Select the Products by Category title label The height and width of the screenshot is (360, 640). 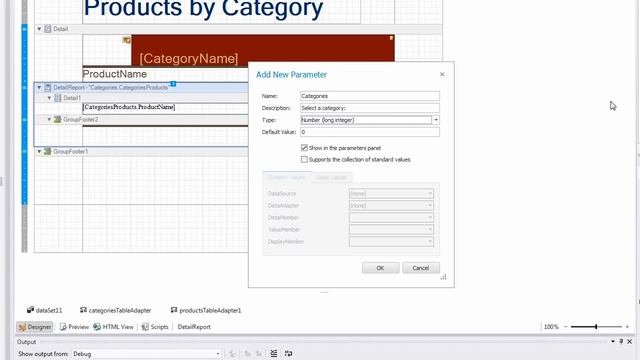tap(203, 9)
